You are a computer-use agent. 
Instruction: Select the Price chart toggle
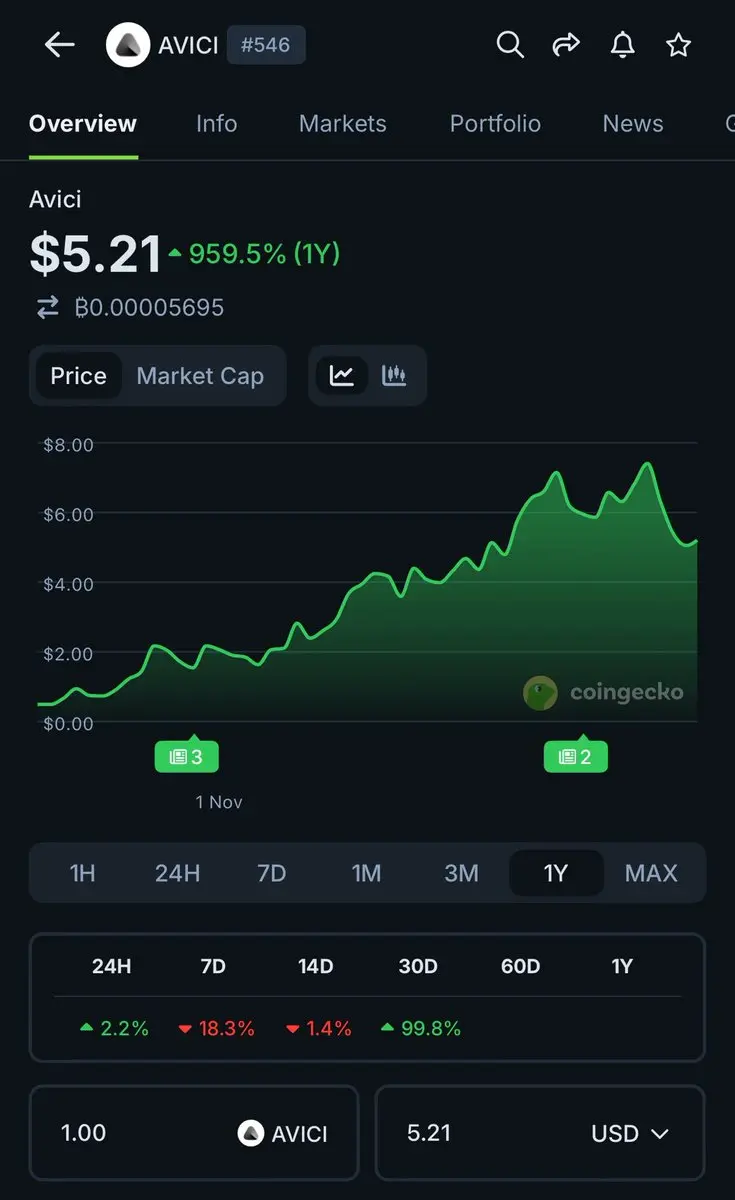coord(78,376)
